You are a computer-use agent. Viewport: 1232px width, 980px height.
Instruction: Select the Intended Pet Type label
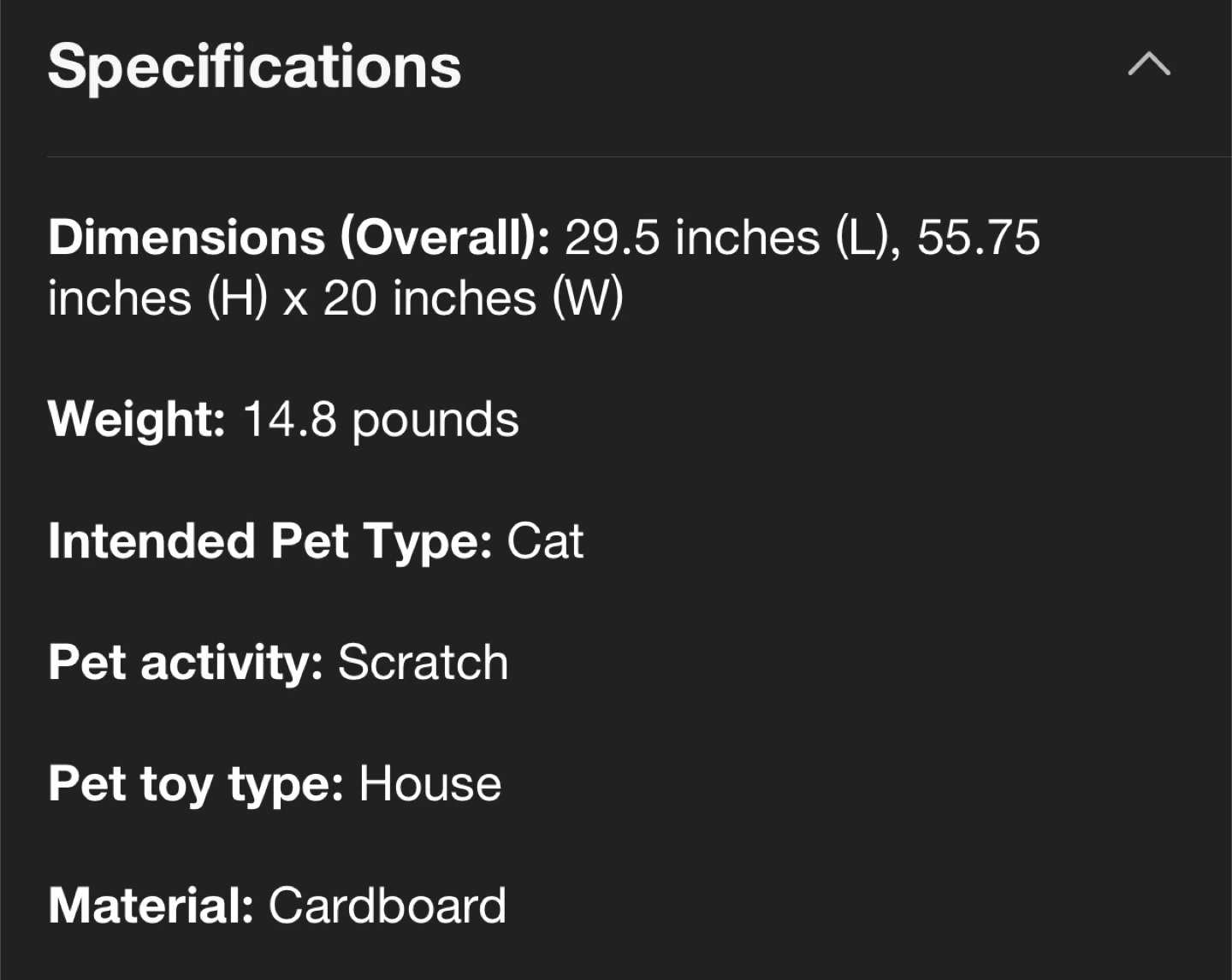(269, 541)
